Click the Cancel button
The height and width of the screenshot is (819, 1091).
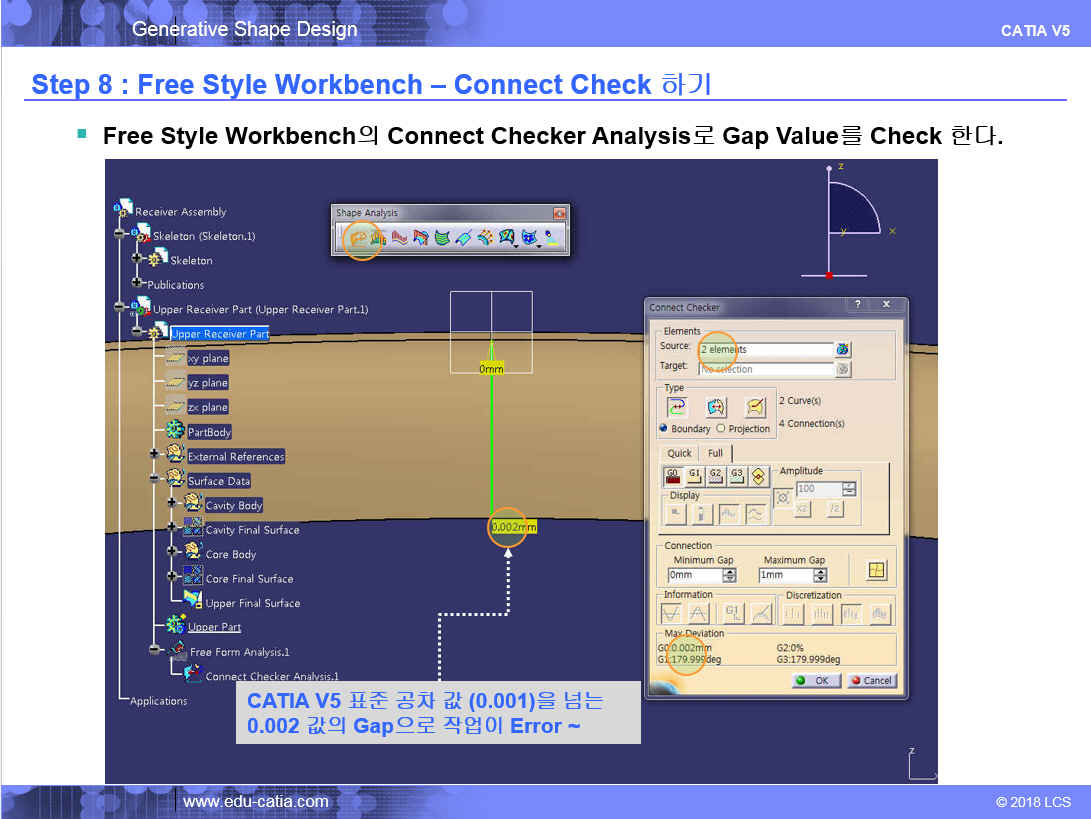[870, 680]
